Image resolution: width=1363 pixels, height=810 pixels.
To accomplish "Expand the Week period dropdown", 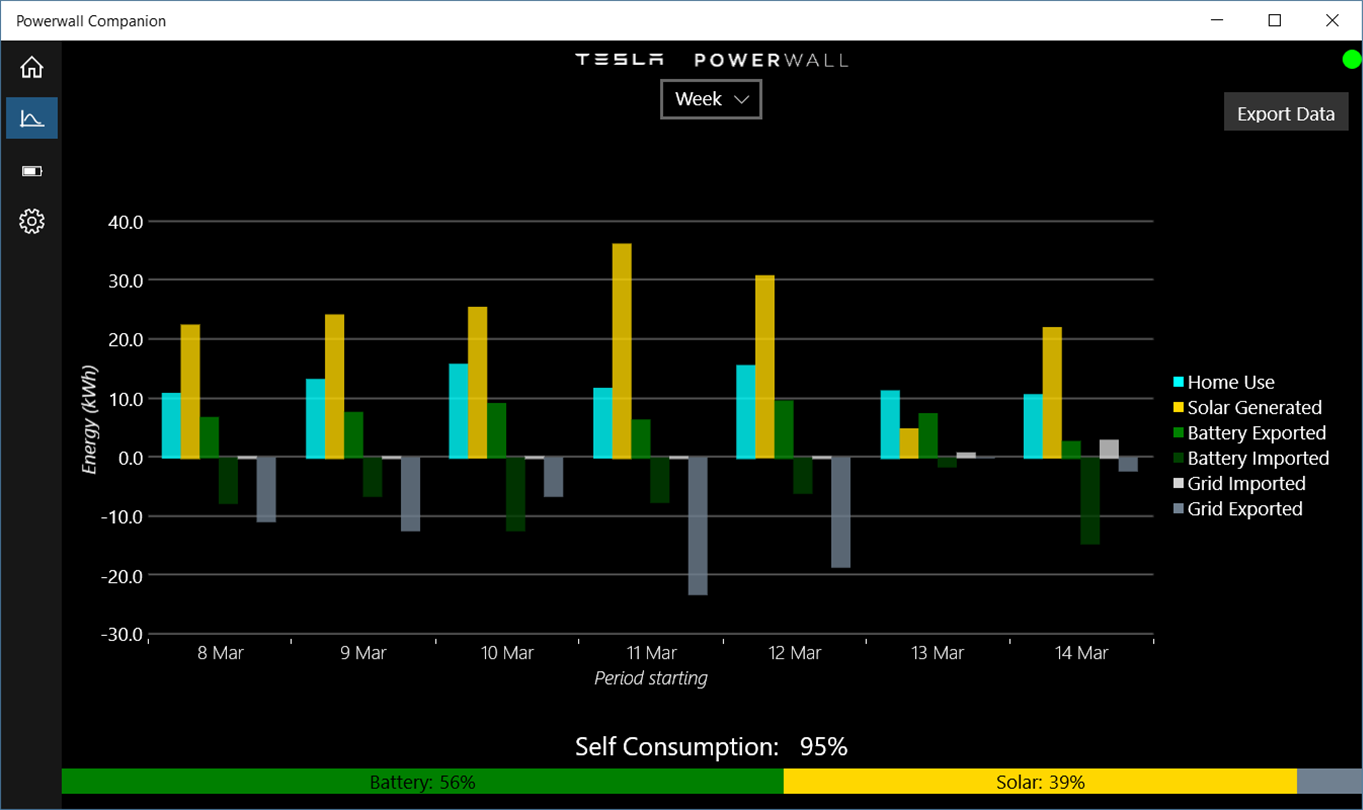I will tap(711, 99).
